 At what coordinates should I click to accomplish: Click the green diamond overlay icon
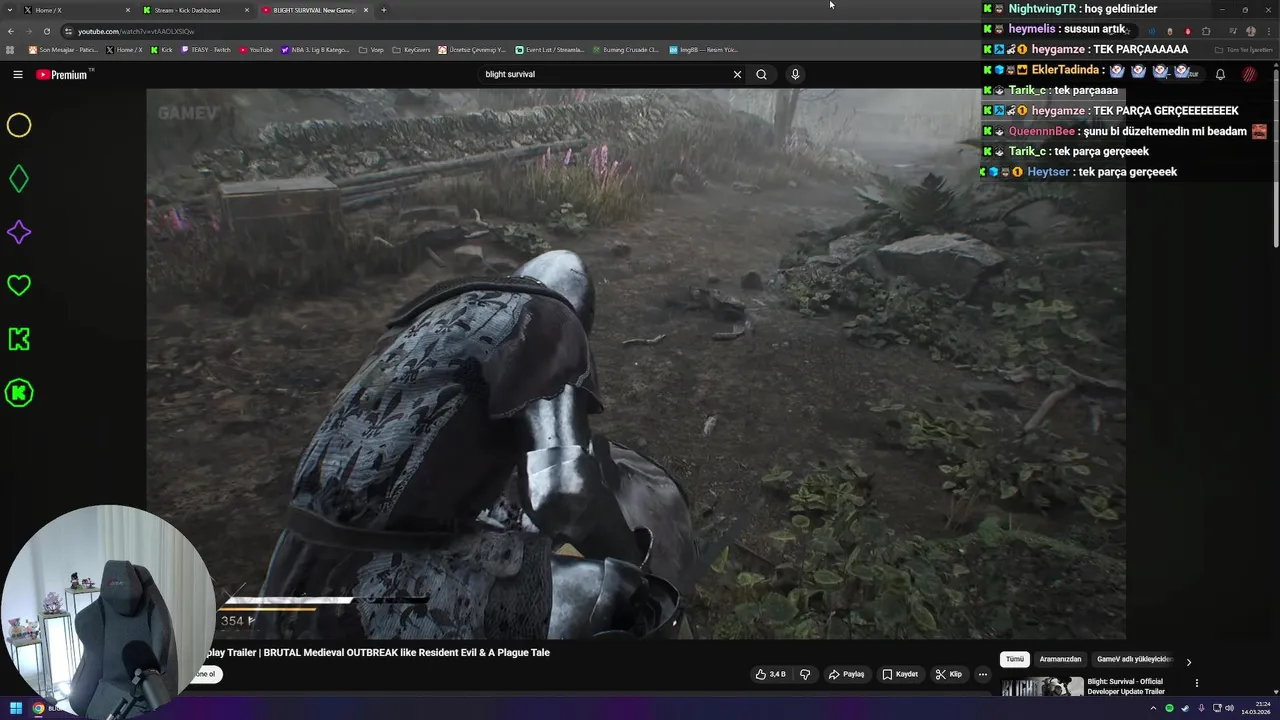click(x=19, y=179)
